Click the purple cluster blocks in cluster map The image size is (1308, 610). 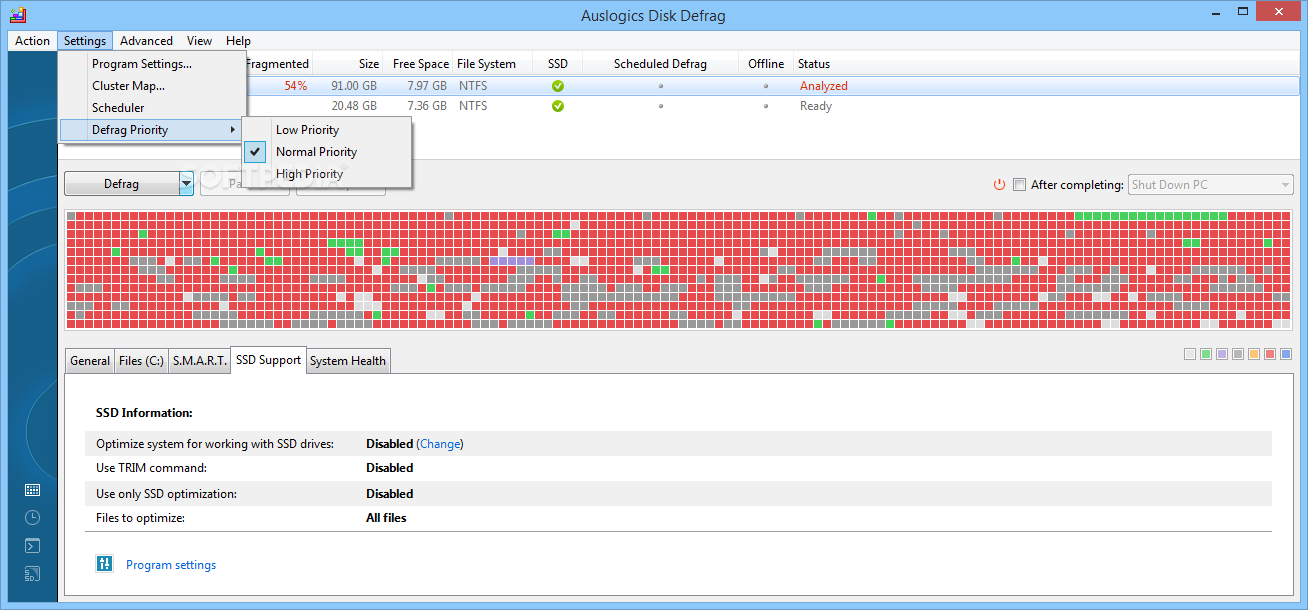pyautogui.click(x=511, y=261)
